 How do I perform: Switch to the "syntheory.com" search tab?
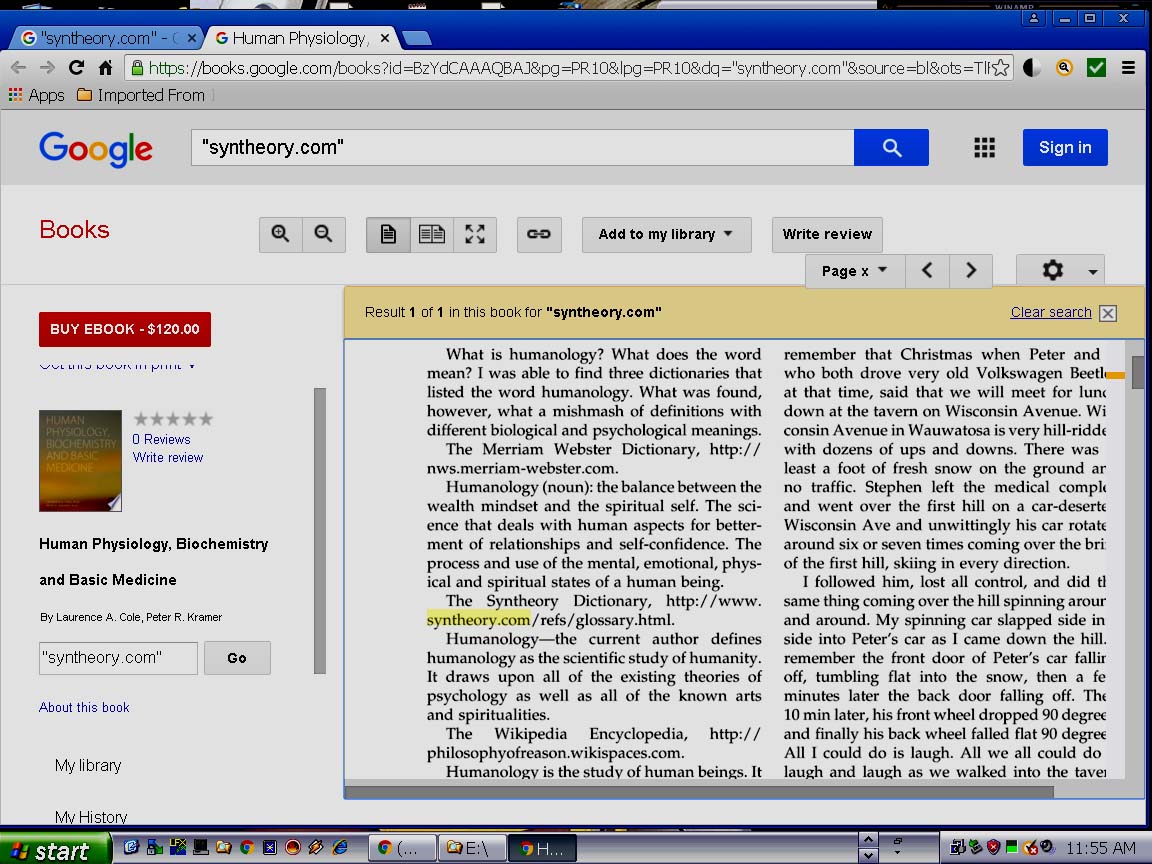[x=107, y=38]
